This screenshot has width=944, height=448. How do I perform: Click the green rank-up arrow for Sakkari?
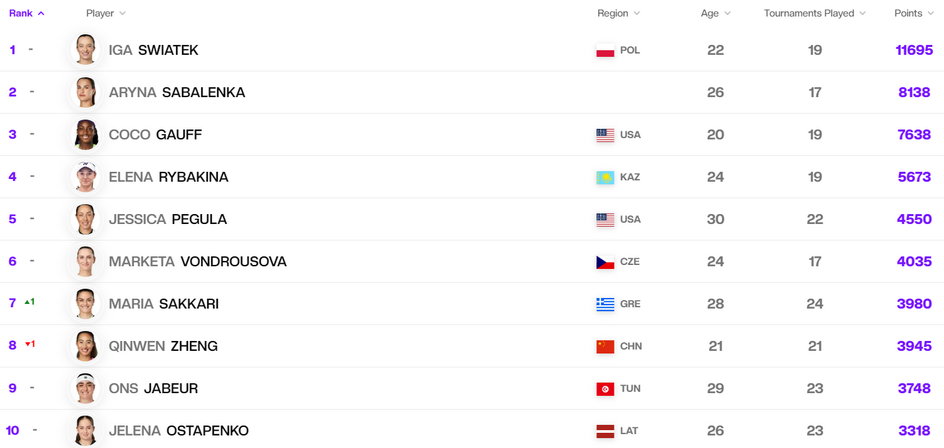point(27,302)
